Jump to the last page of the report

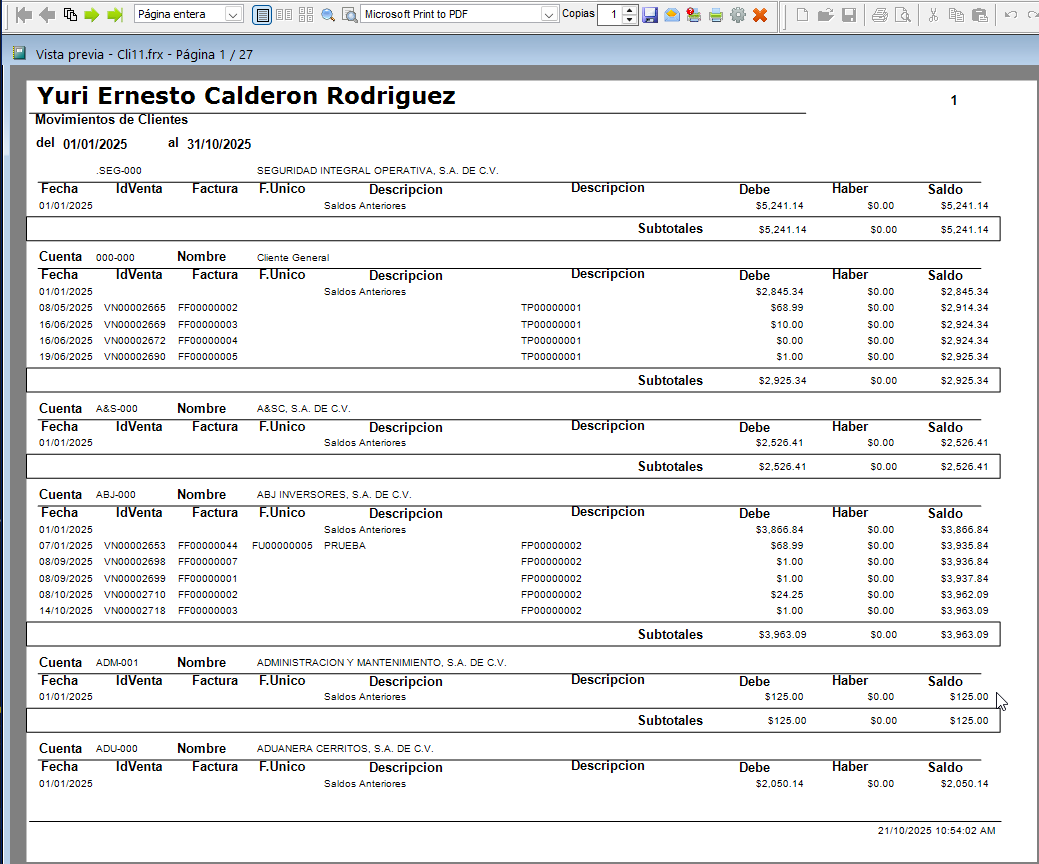coord(115,14)
